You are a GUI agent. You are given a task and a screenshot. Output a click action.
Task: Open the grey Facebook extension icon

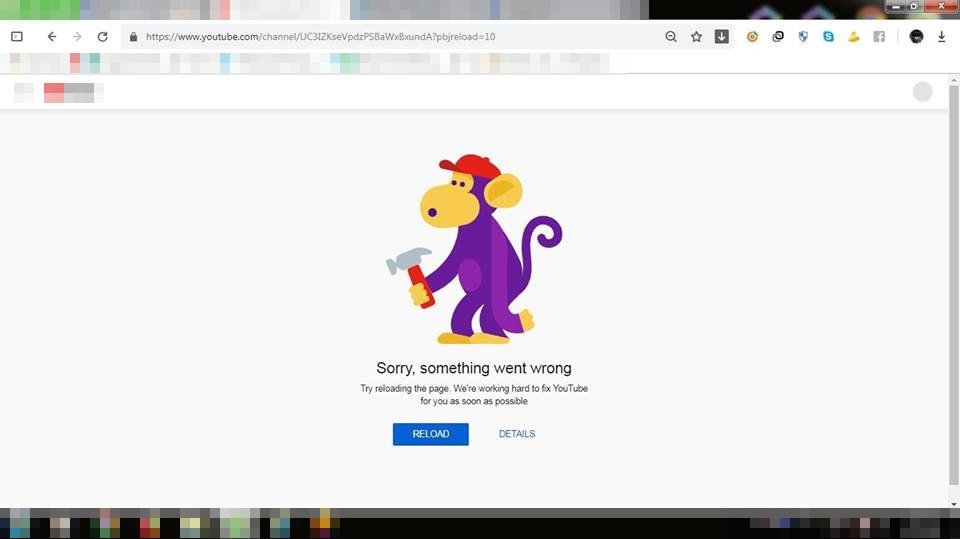(879, 37)
